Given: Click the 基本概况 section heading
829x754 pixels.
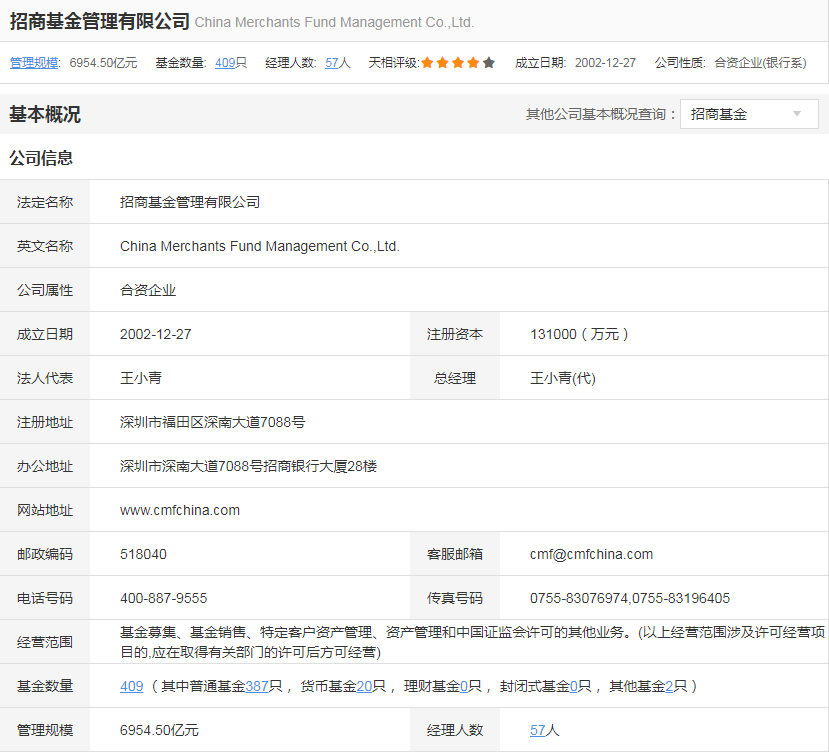Looking at the screenshot, I should pyautogui.click(x=45, y=114).
